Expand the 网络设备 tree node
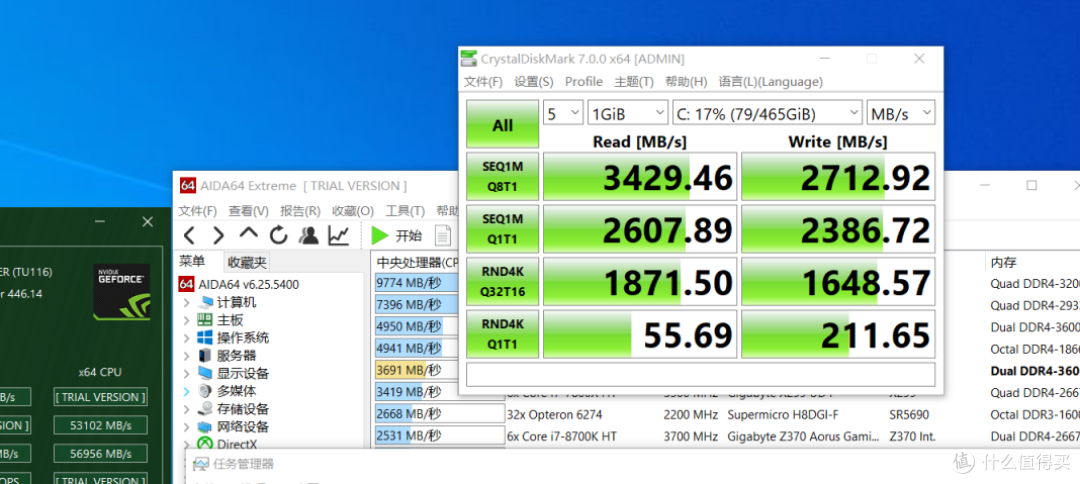The height and width of the screenshot is (484, 1080). 187,427
